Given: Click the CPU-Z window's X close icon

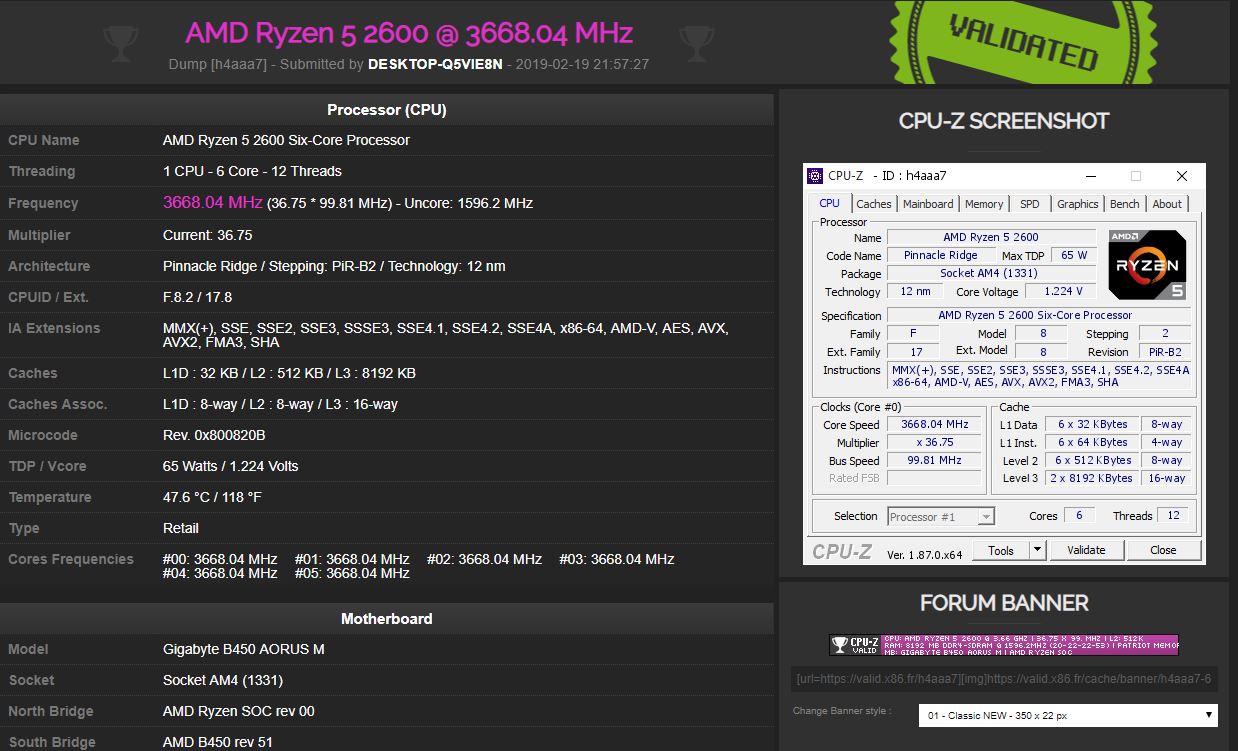Looking at the screenshot, I should pos(1181,176).
